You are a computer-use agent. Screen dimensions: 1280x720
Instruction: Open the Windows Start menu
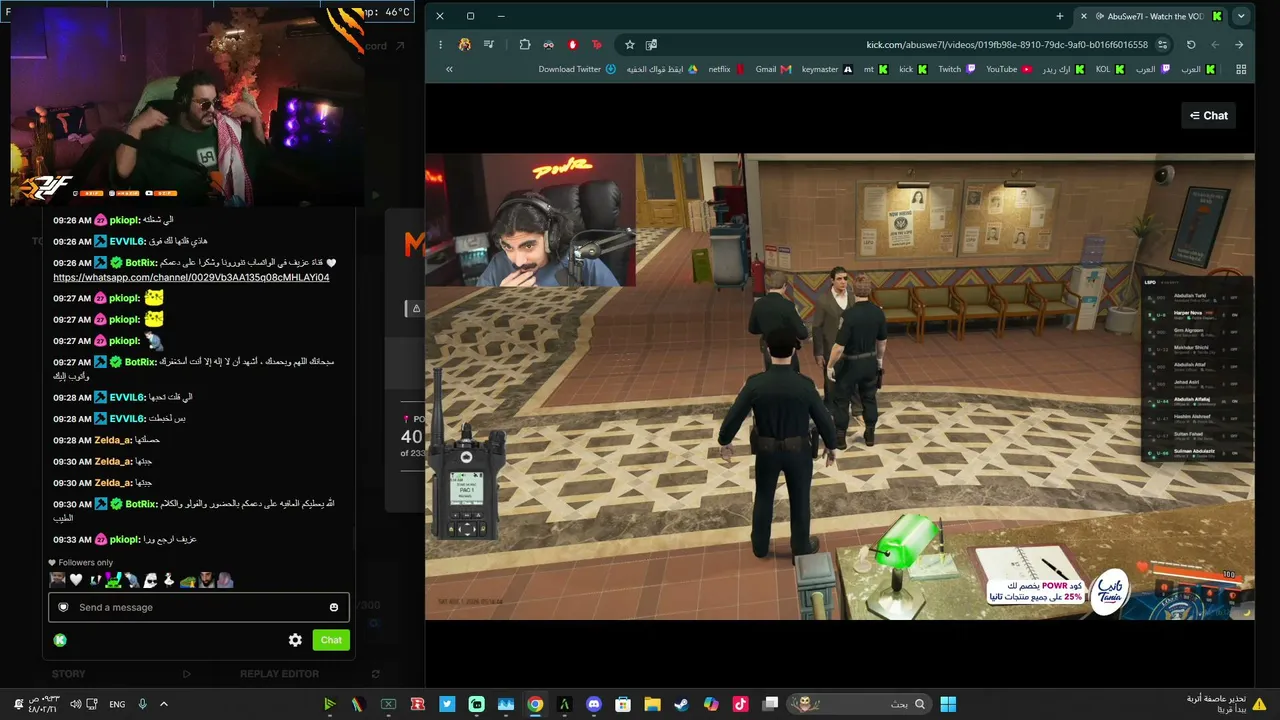click(x=947, y=704)
